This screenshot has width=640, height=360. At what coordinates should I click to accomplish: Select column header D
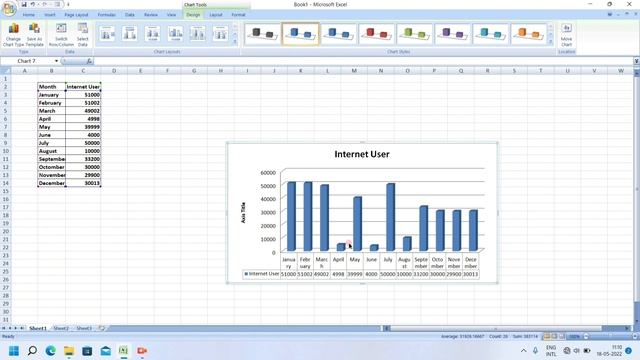coord(114,71)
